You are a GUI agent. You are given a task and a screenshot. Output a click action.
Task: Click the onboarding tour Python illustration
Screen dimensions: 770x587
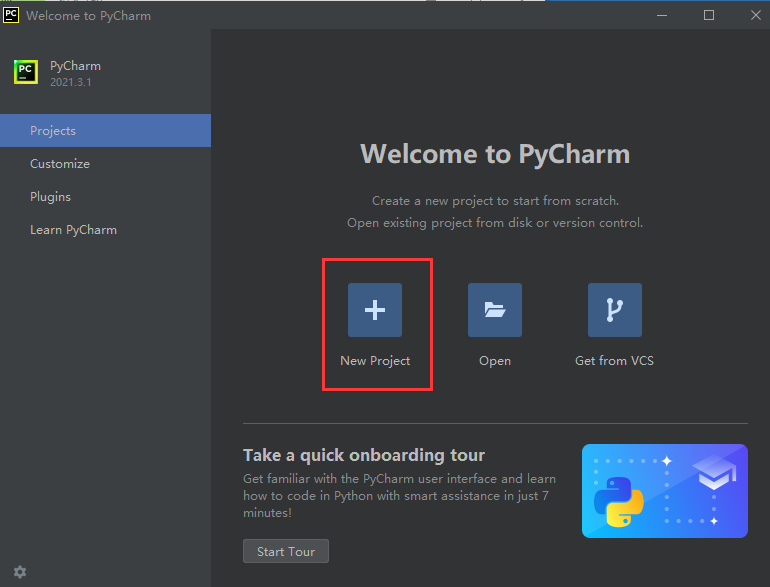tap(664, 491)
